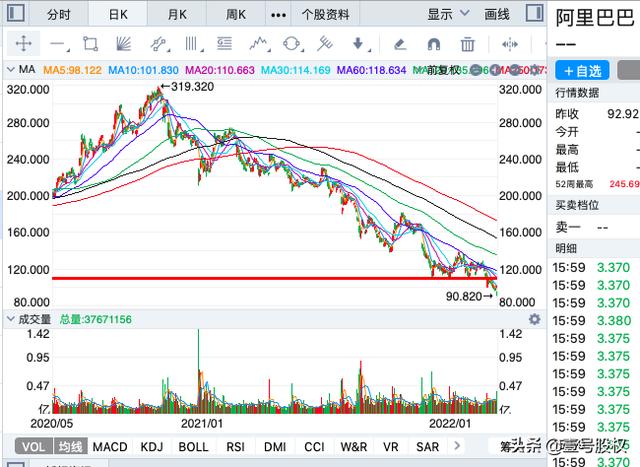
Task: Select the eraser tool in drawing toolbar
Action: tap(399, 44)
